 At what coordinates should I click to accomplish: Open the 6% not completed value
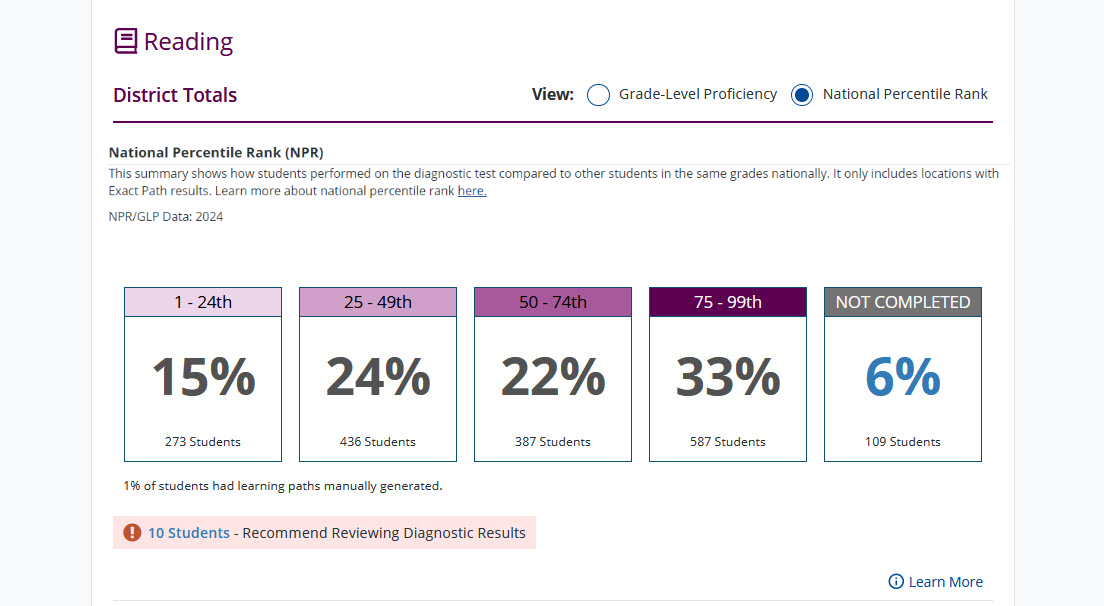903,378
